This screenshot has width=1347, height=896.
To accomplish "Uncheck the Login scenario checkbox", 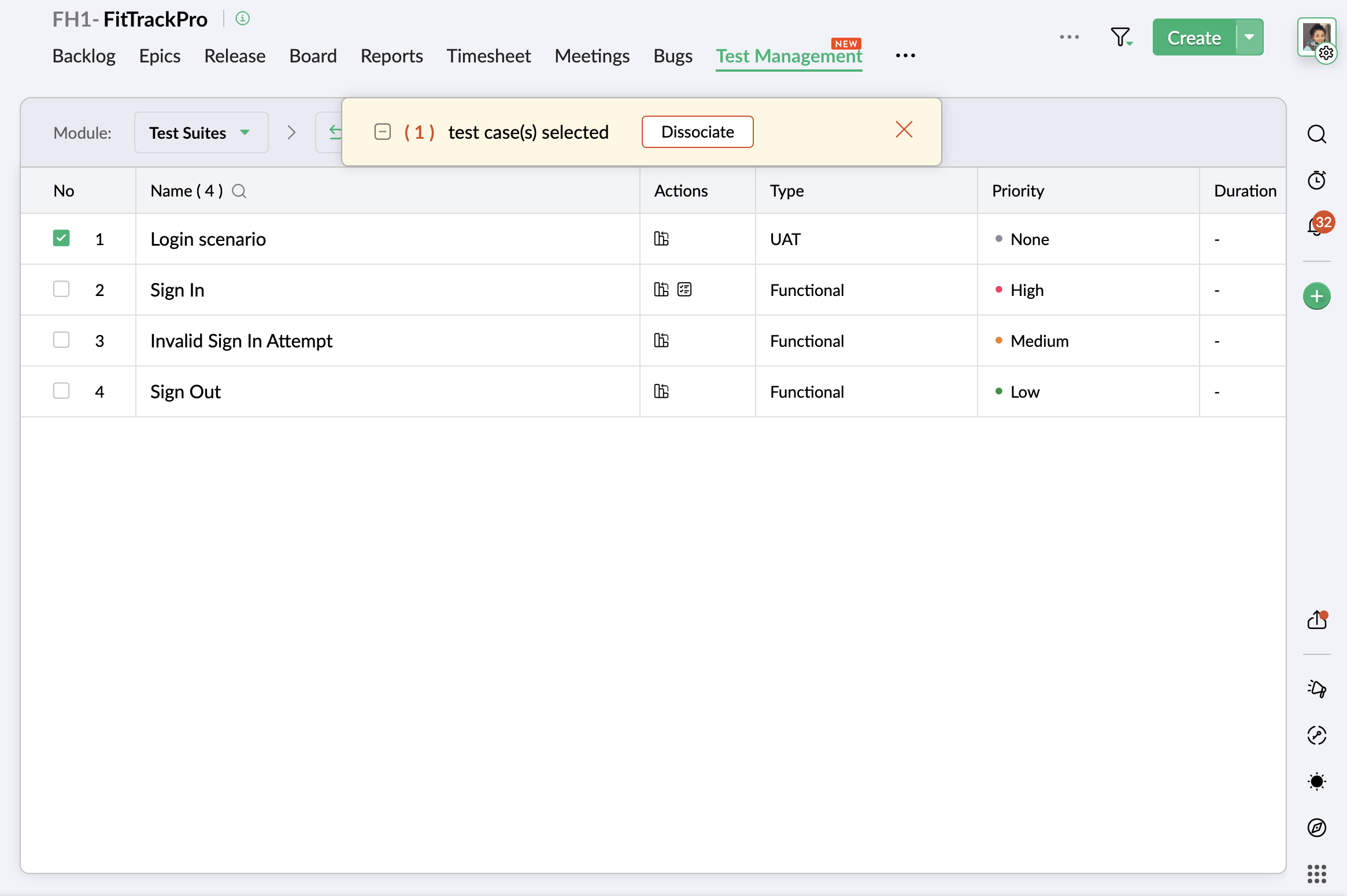I will click(61, 238).
